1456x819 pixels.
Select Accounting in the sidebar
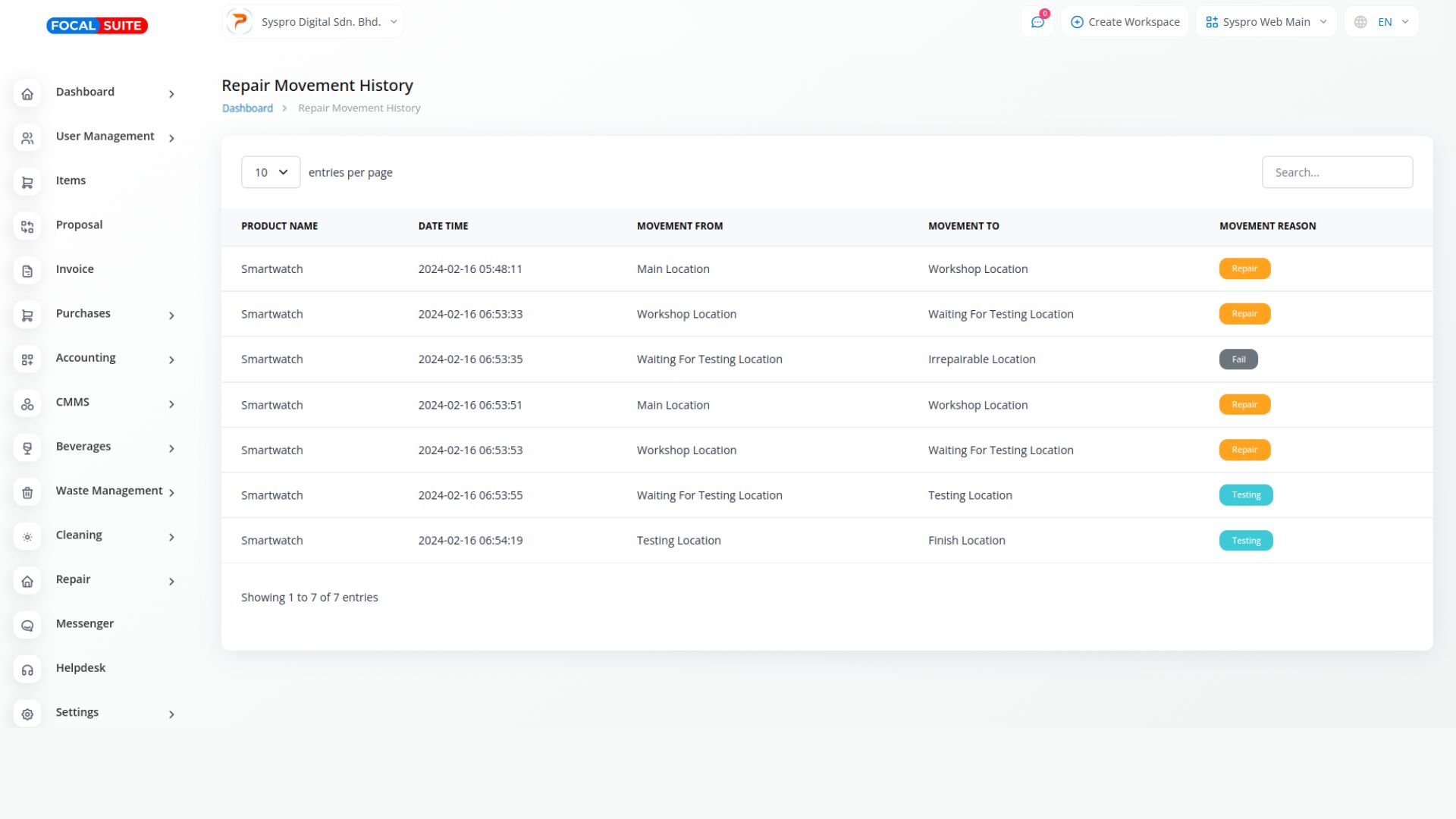[86, 358]
